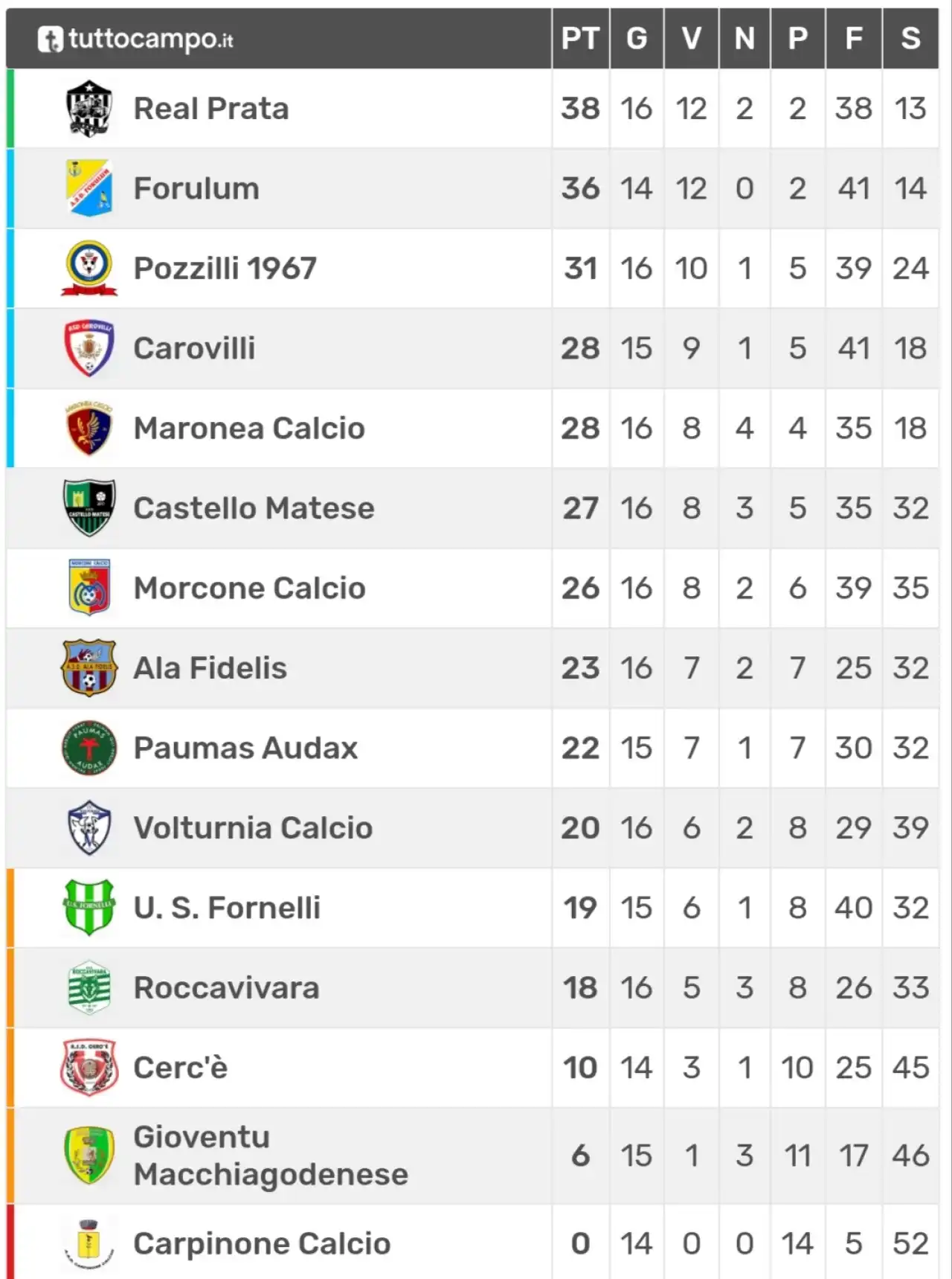Click the Volturnia Calcio team name
Image resolution: width=952 pixels, height=1279 pixels.
(x=254, y=828)
